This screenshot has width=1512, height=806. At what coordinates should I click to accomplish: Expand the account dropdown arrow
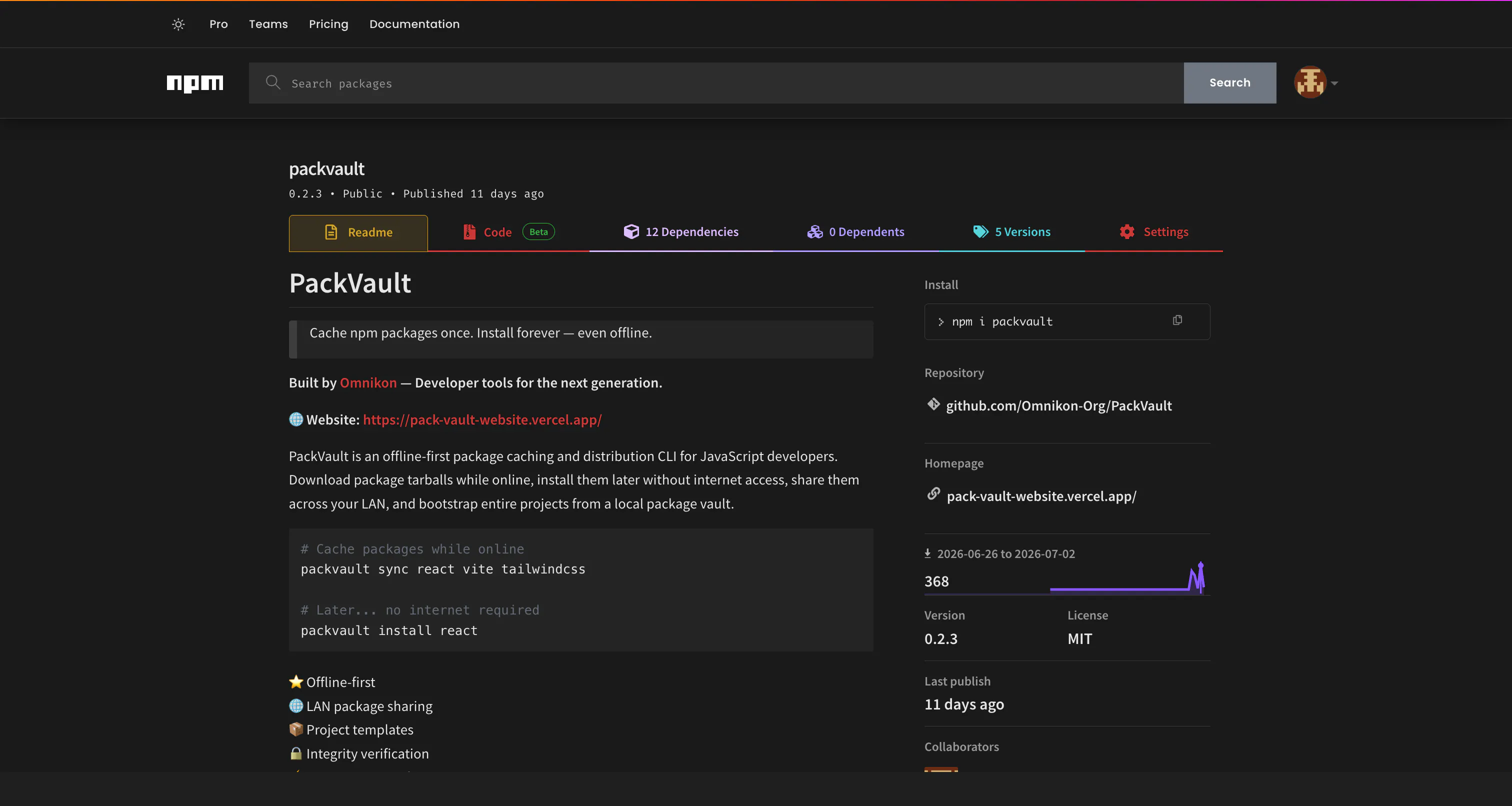(1334, 83)
